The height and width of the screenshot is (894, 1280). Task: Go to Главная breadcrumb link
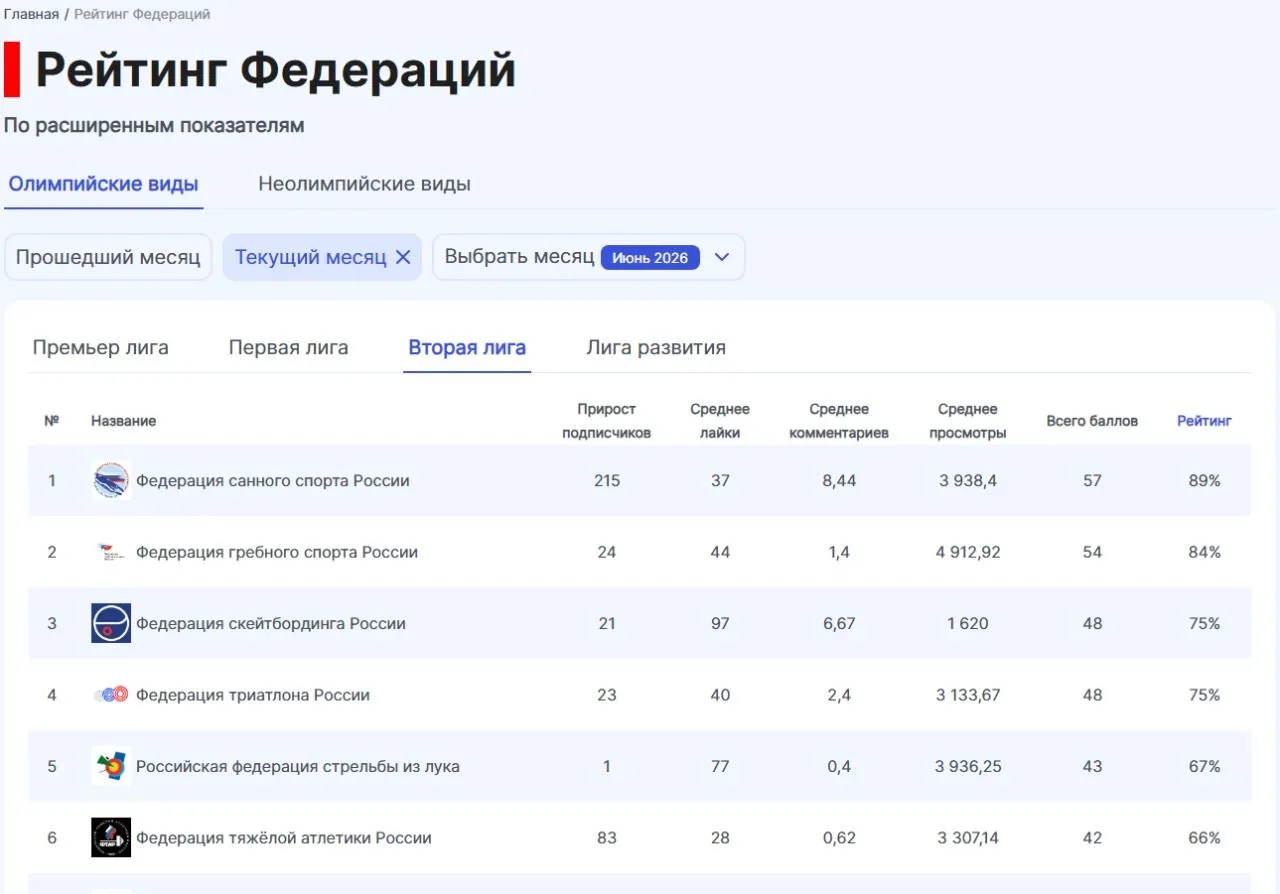(x=31, y=14)
